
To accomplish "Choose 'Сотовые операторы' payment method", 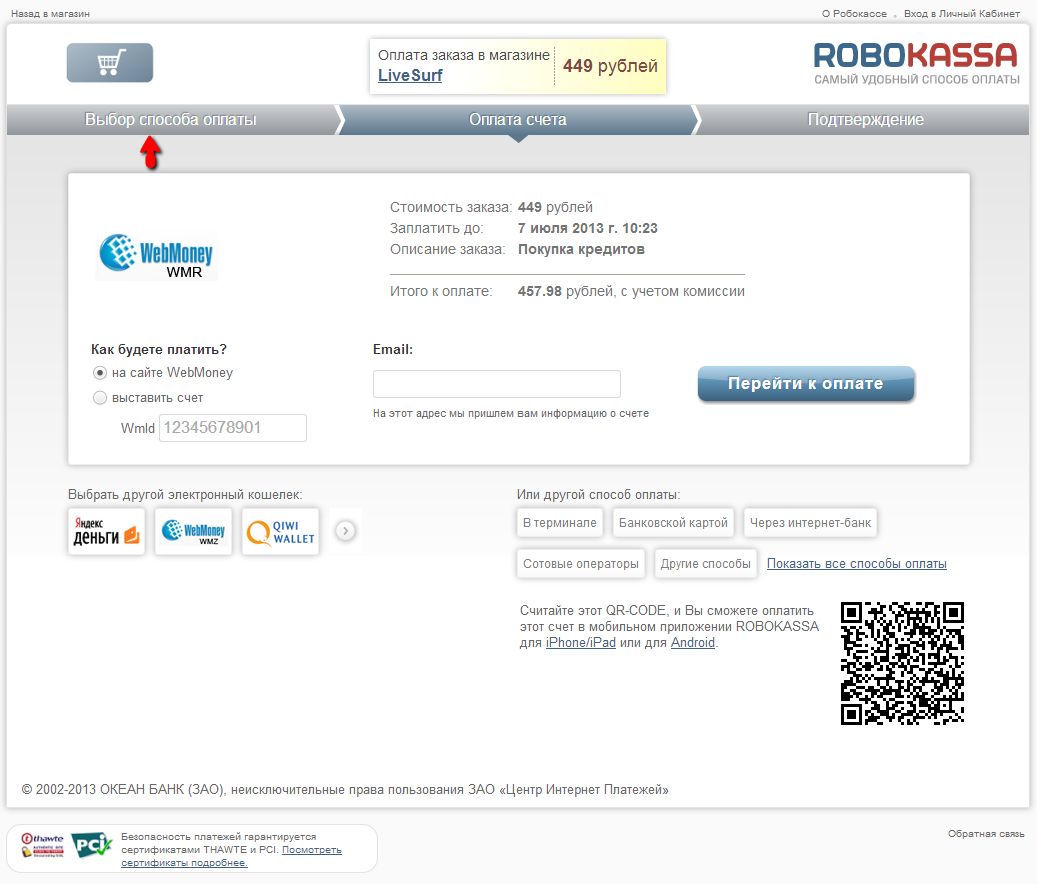I will tap(581, 564).
